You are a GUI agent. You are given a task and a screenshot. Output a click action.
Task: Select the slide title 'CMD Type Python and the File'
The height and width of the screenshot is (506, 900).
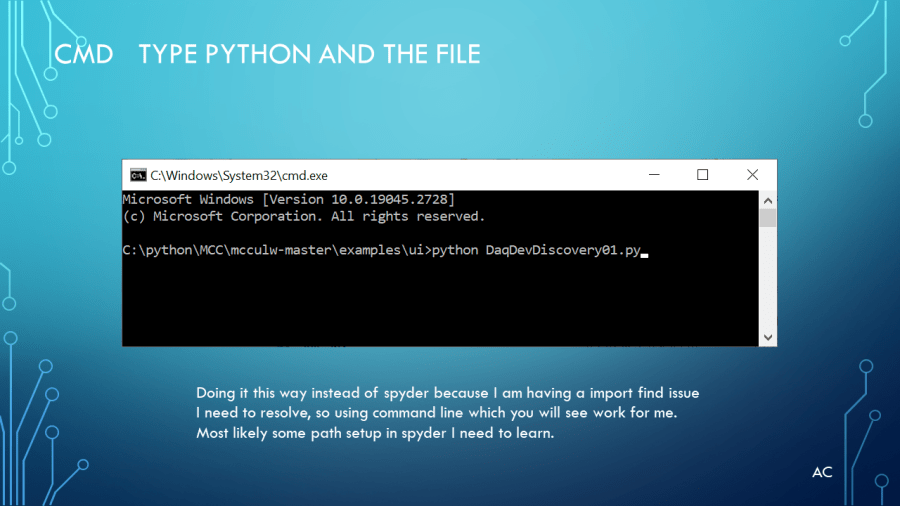tap(267, 53)
